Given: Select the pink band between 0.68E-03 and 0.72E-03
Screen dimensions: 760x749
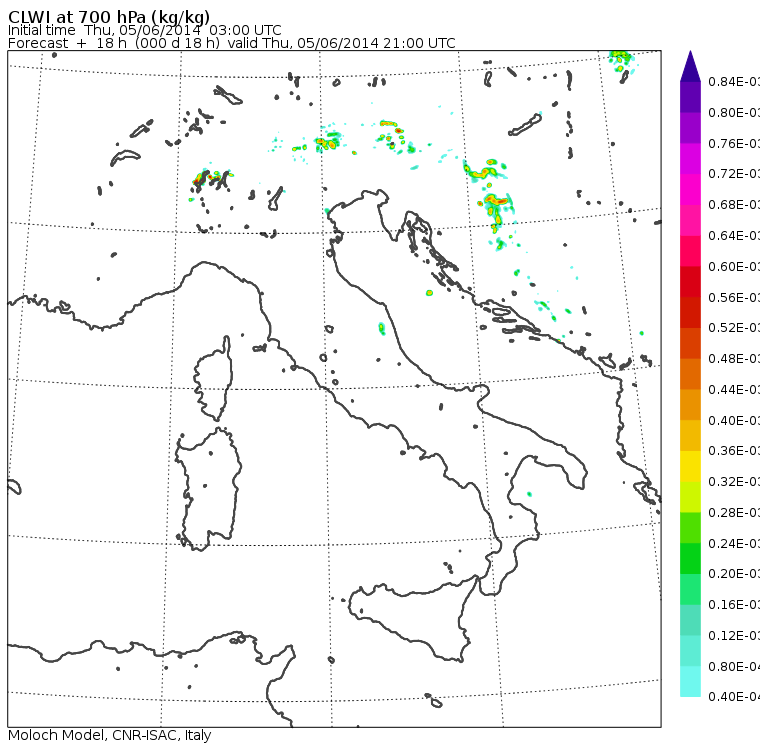Looking at the screenshot, I should coord(690,190).
